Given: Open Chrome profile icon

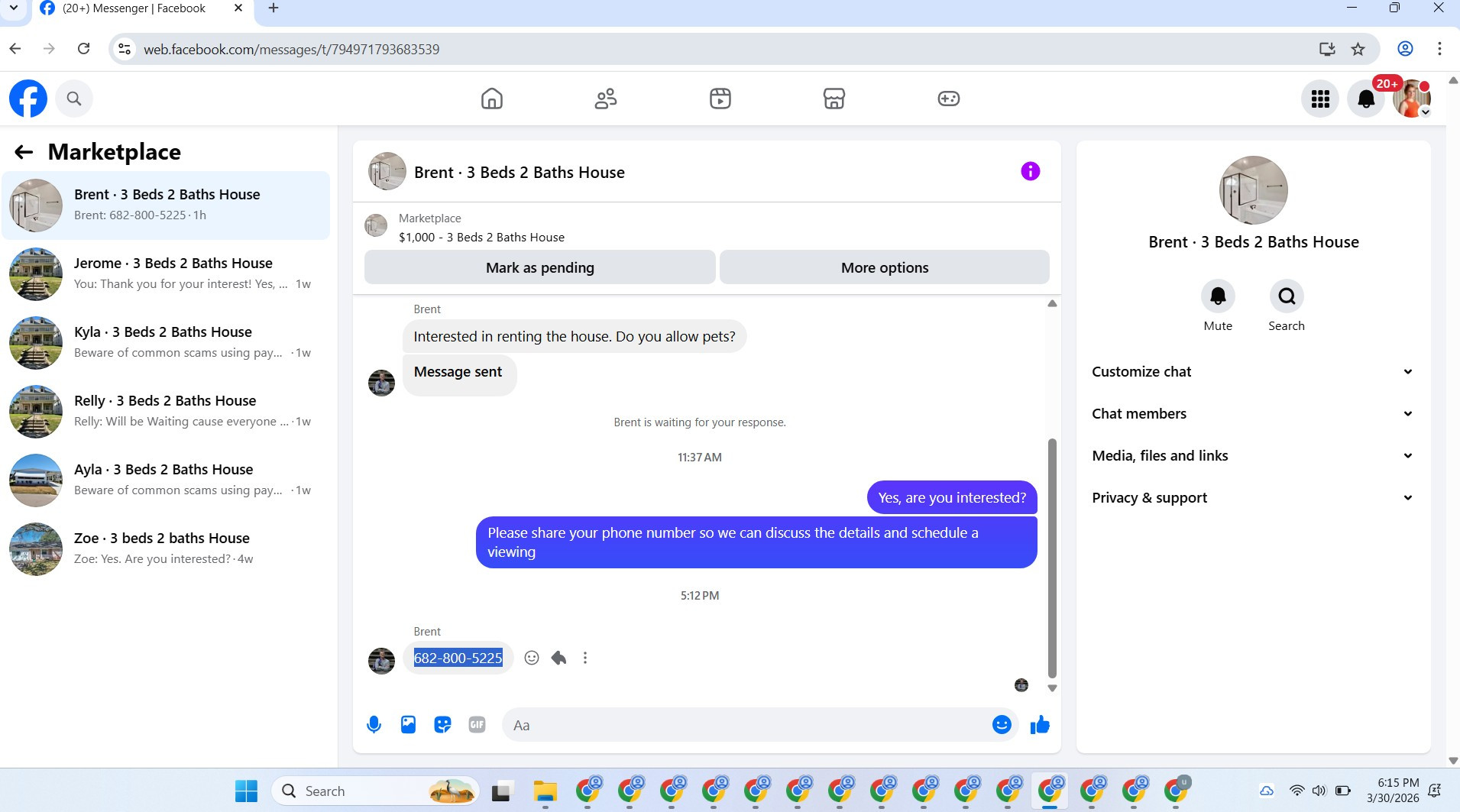Looking at the screenshot, I should tap(1405, 50).
